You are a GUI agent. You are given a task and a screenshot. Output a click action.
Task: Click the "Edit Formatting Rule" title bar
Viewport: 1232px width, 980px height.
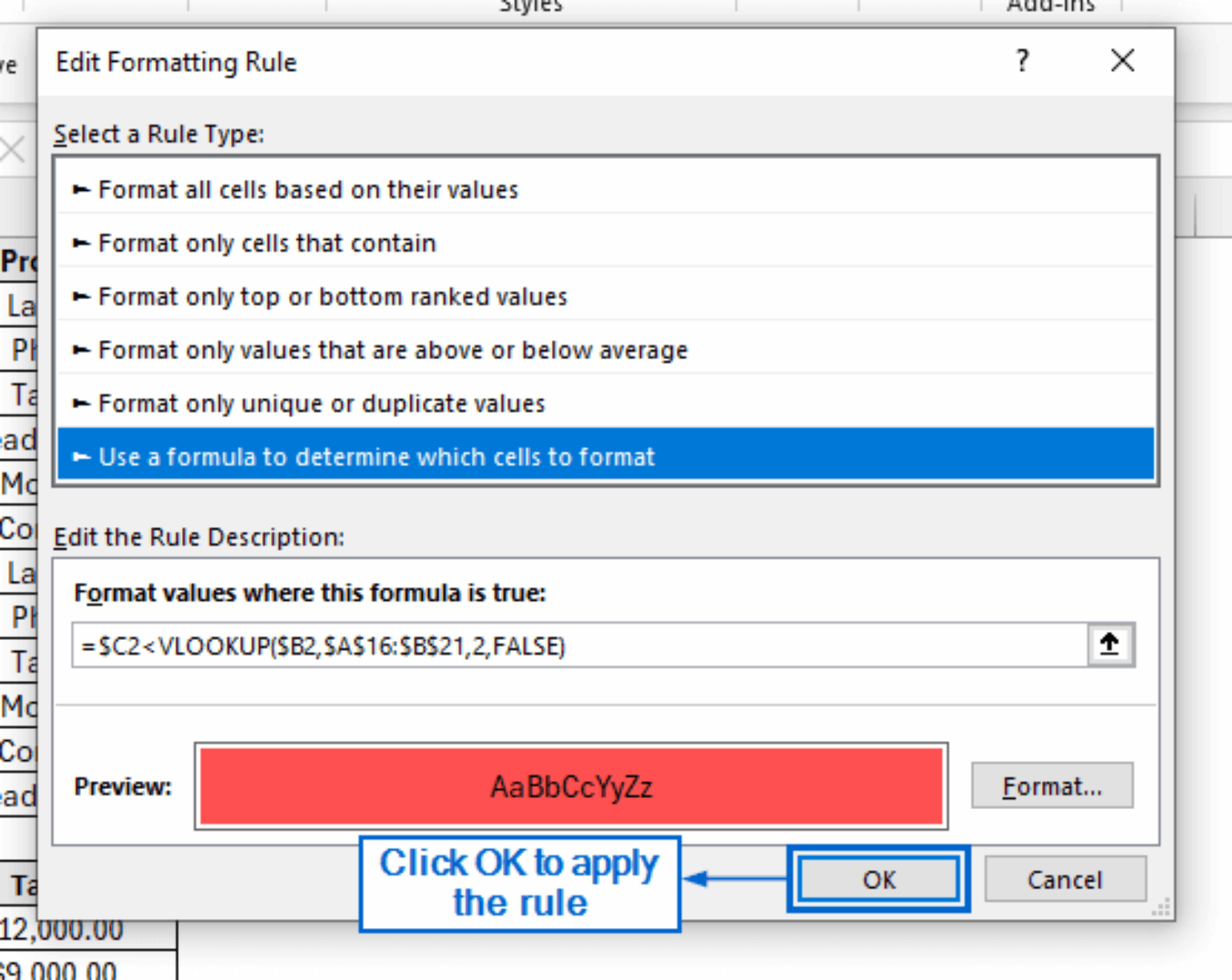[x=481, y=63]
